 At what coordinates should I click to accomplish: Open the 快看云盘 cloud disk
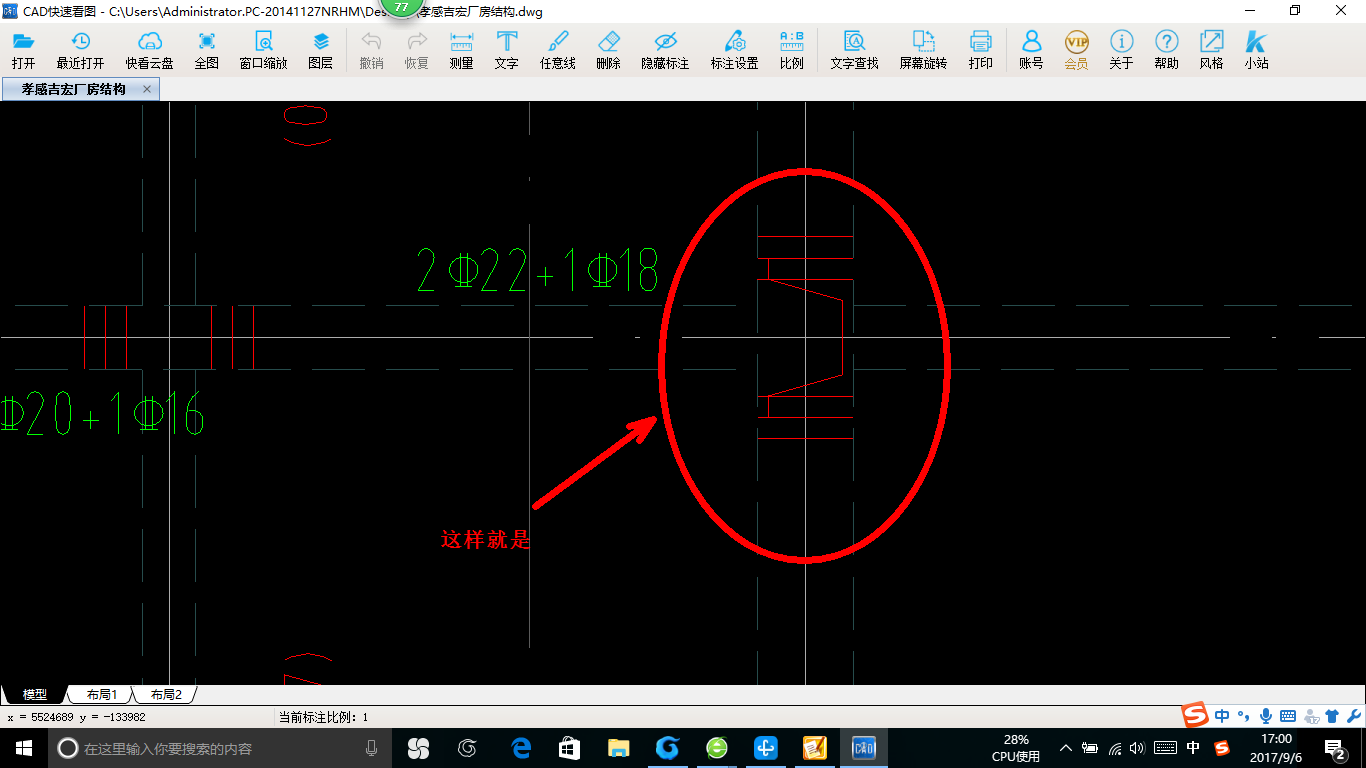pos(150,50)
